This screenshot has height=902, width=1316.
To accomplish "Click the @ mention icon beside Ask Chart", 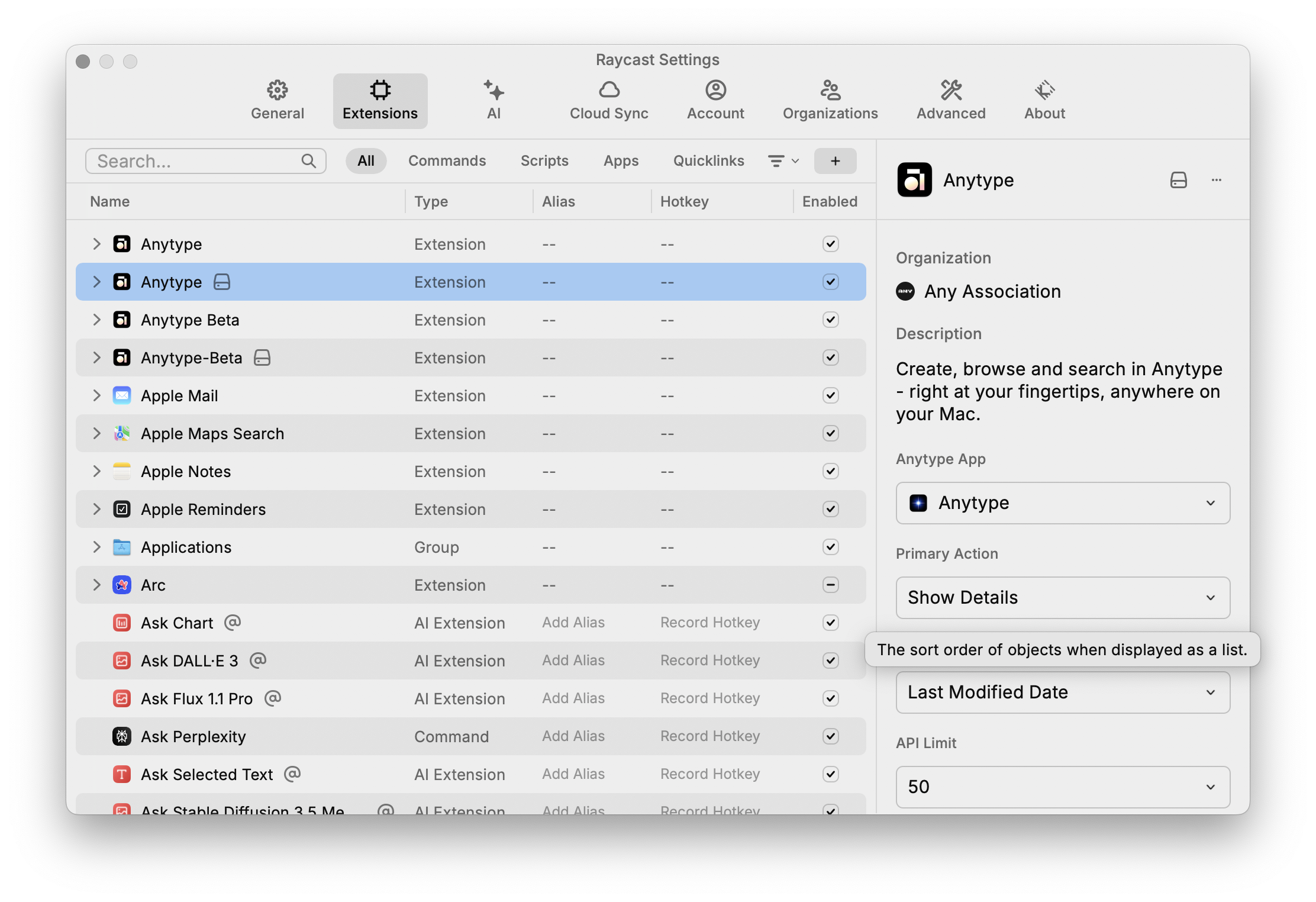I will (233, 622).
